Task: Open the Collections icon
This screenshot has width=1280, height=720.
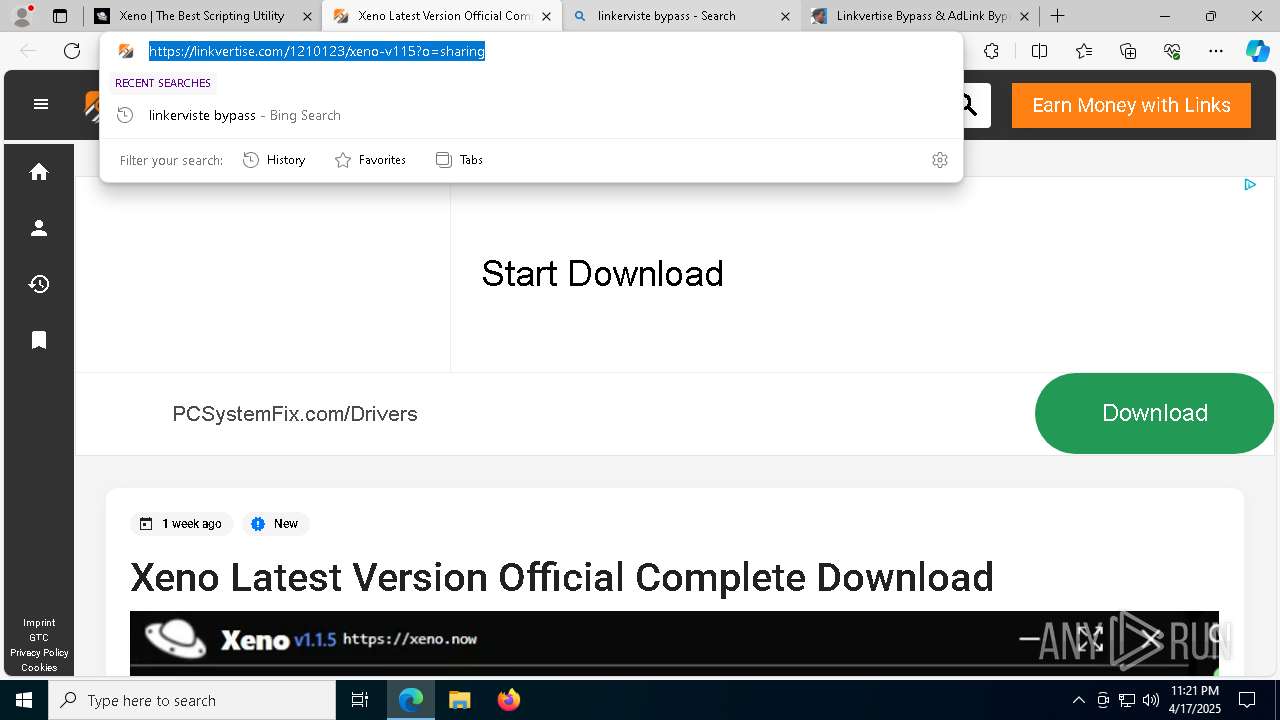Action: (x=1128, y=51)
